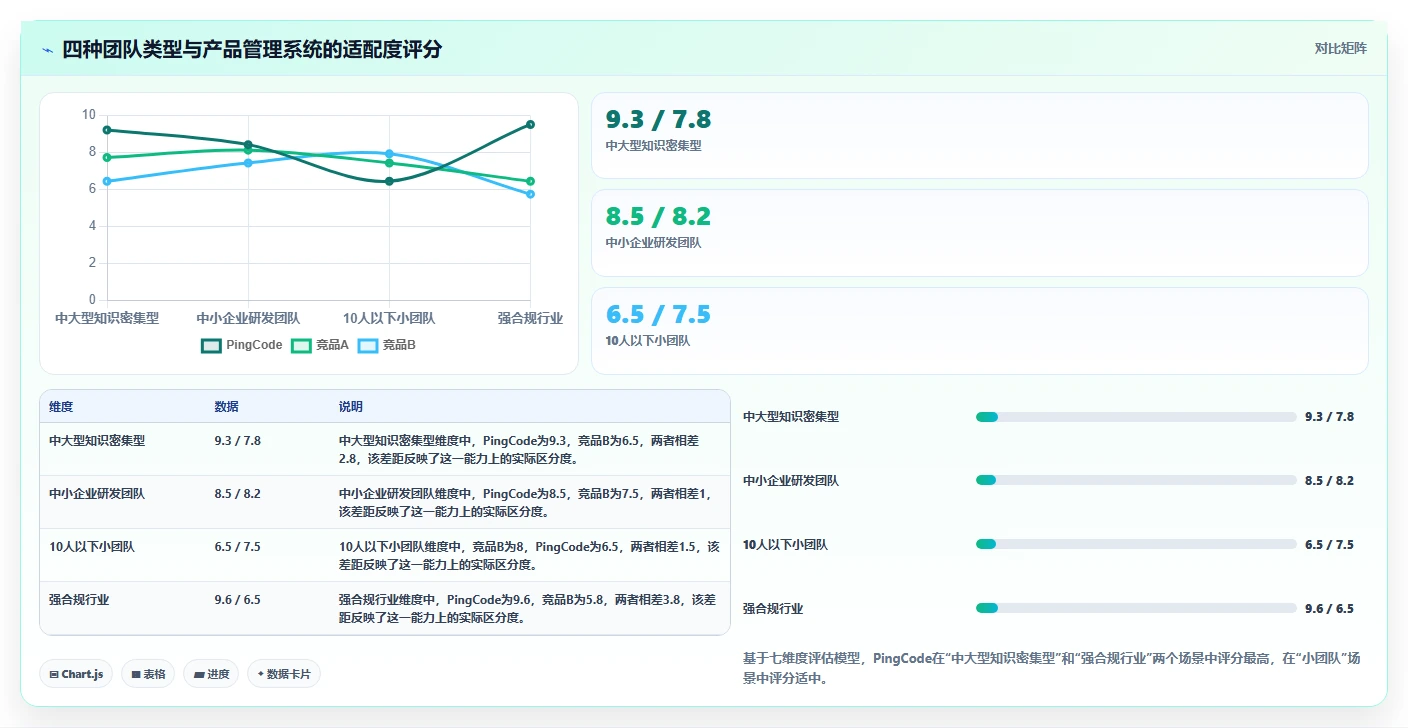The image size is (1408, 728).
Task: Click progress value 8.5 / 8.2
Action: pos(1329,481)
